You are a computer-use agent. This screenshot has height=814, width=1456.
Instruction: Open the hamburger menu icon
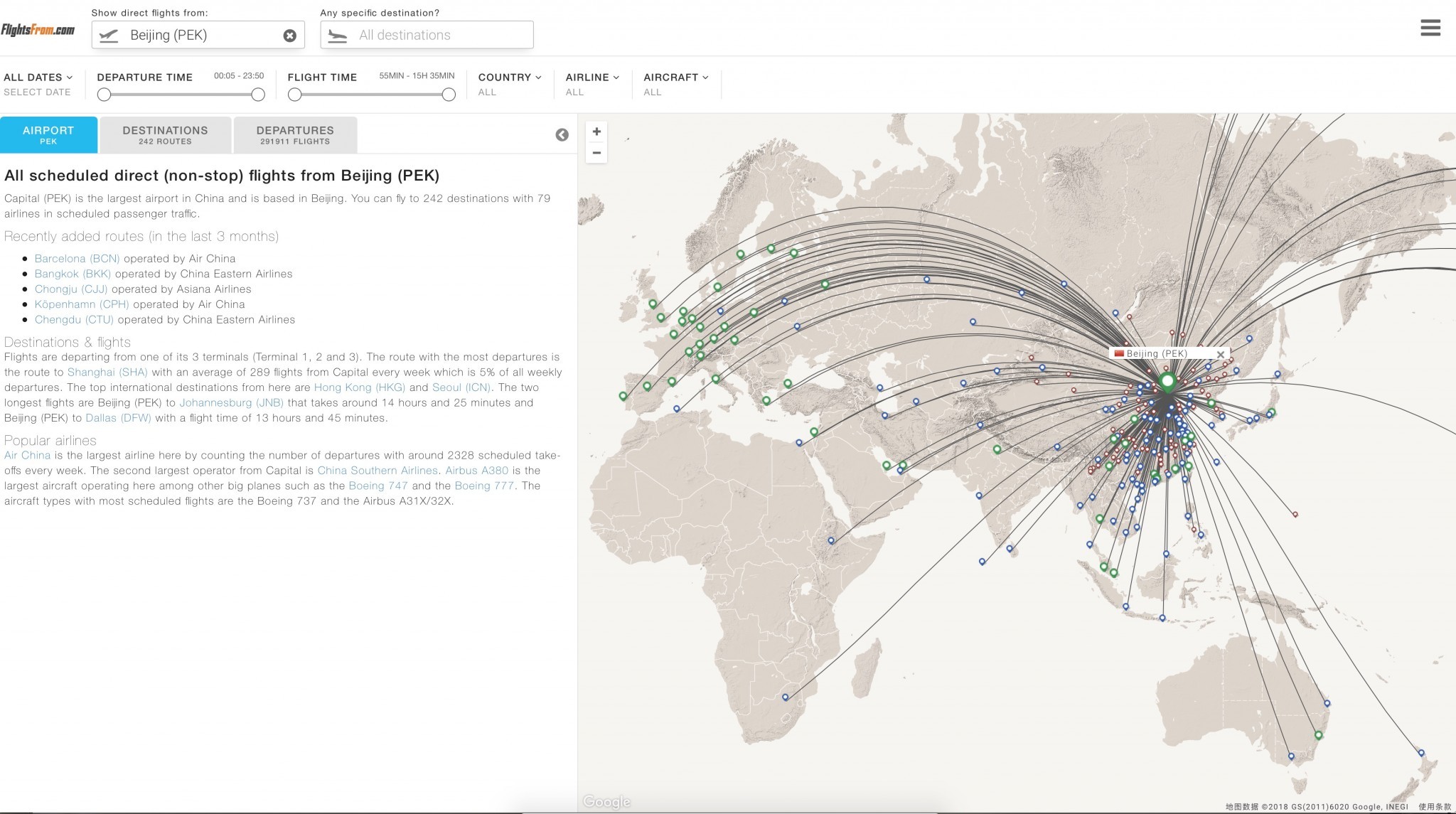click(1430, 28)
